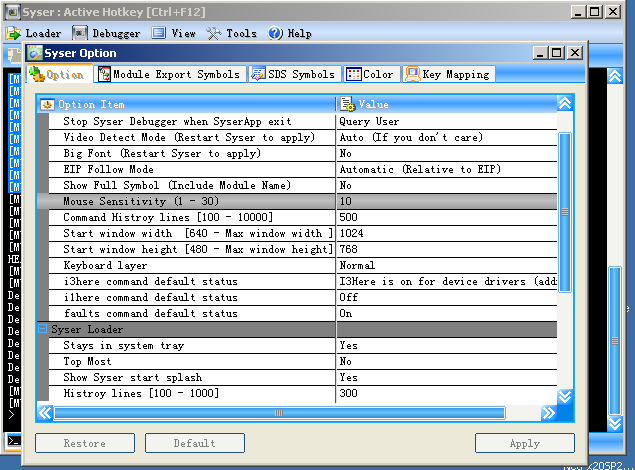
Task: Click the option list scroll-down double arrow
Action: pos(565,397)
